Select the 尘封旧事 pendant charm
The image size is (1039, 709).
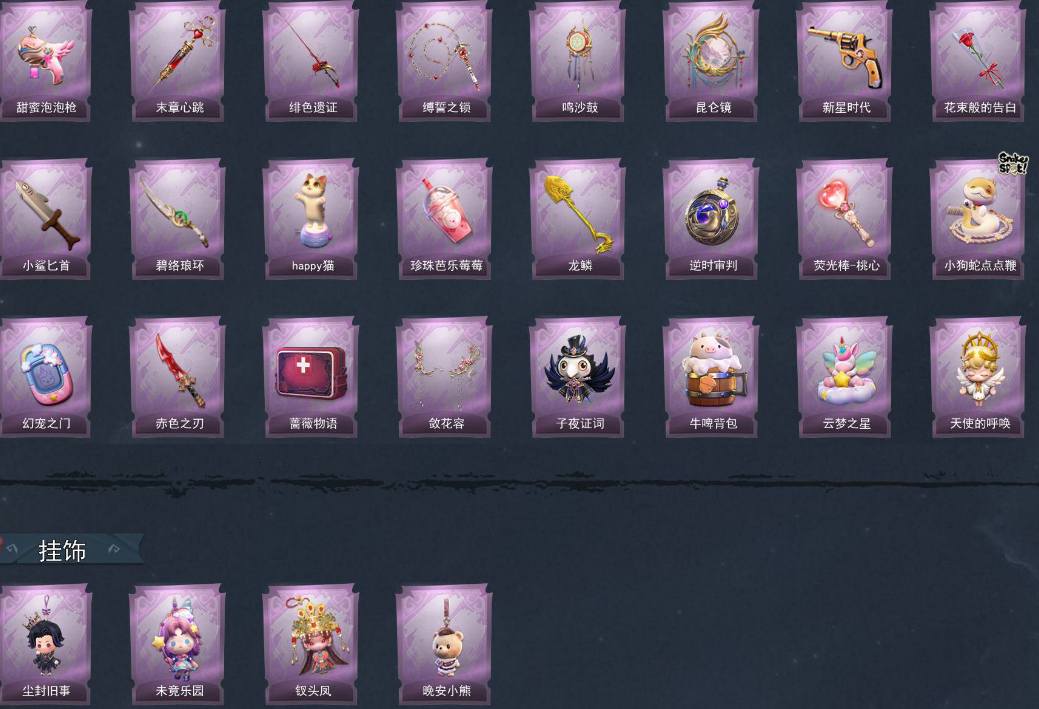coord(45,644)
